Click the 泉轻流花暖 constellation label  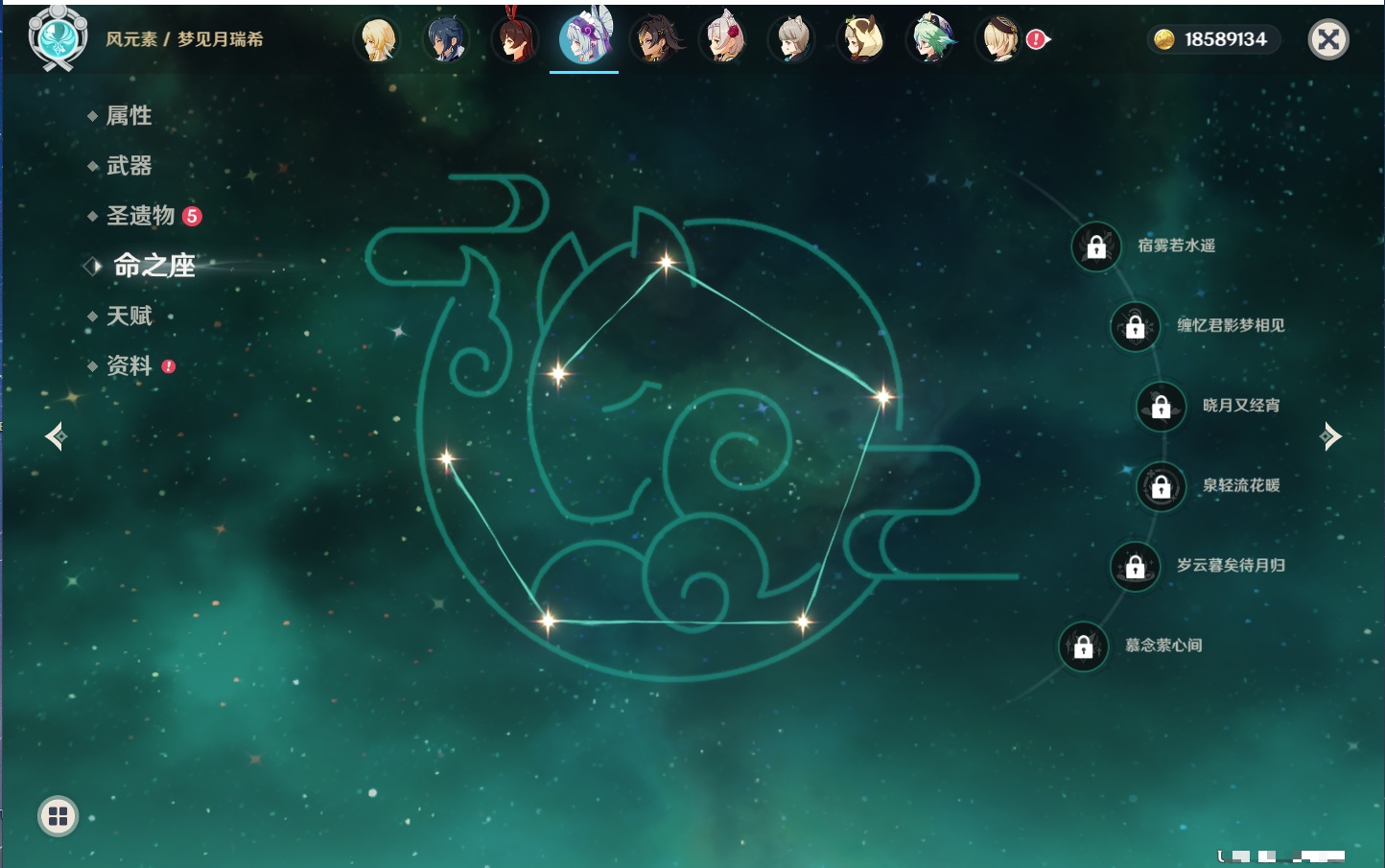1241,485
